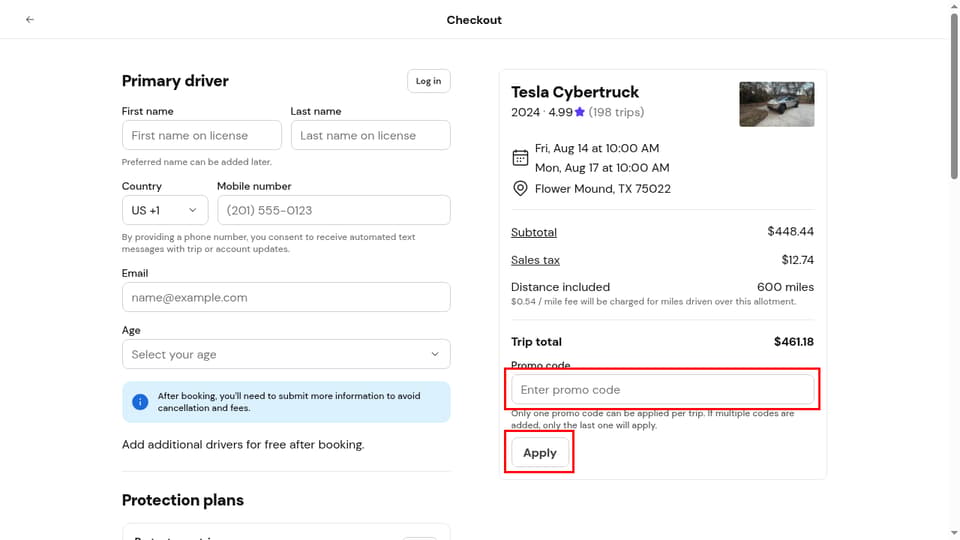Open the Country code dropdown
This screenshot has width=960, height=540.
[x=165, y=210]
